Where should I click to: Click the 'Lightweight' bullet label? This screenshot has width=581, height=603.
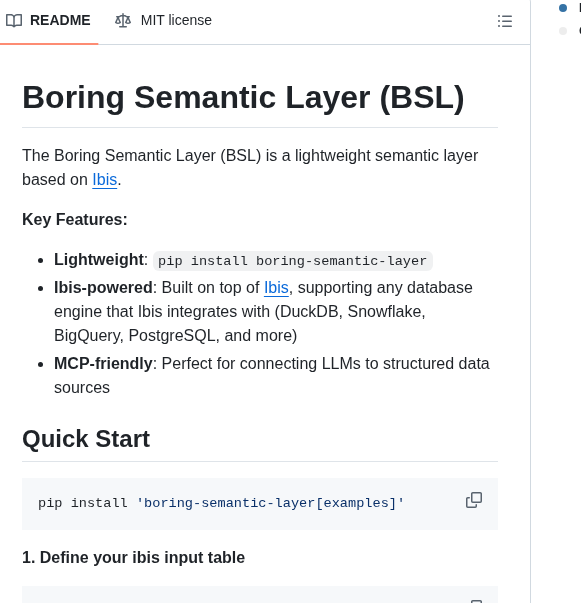[x=99, y=260]
